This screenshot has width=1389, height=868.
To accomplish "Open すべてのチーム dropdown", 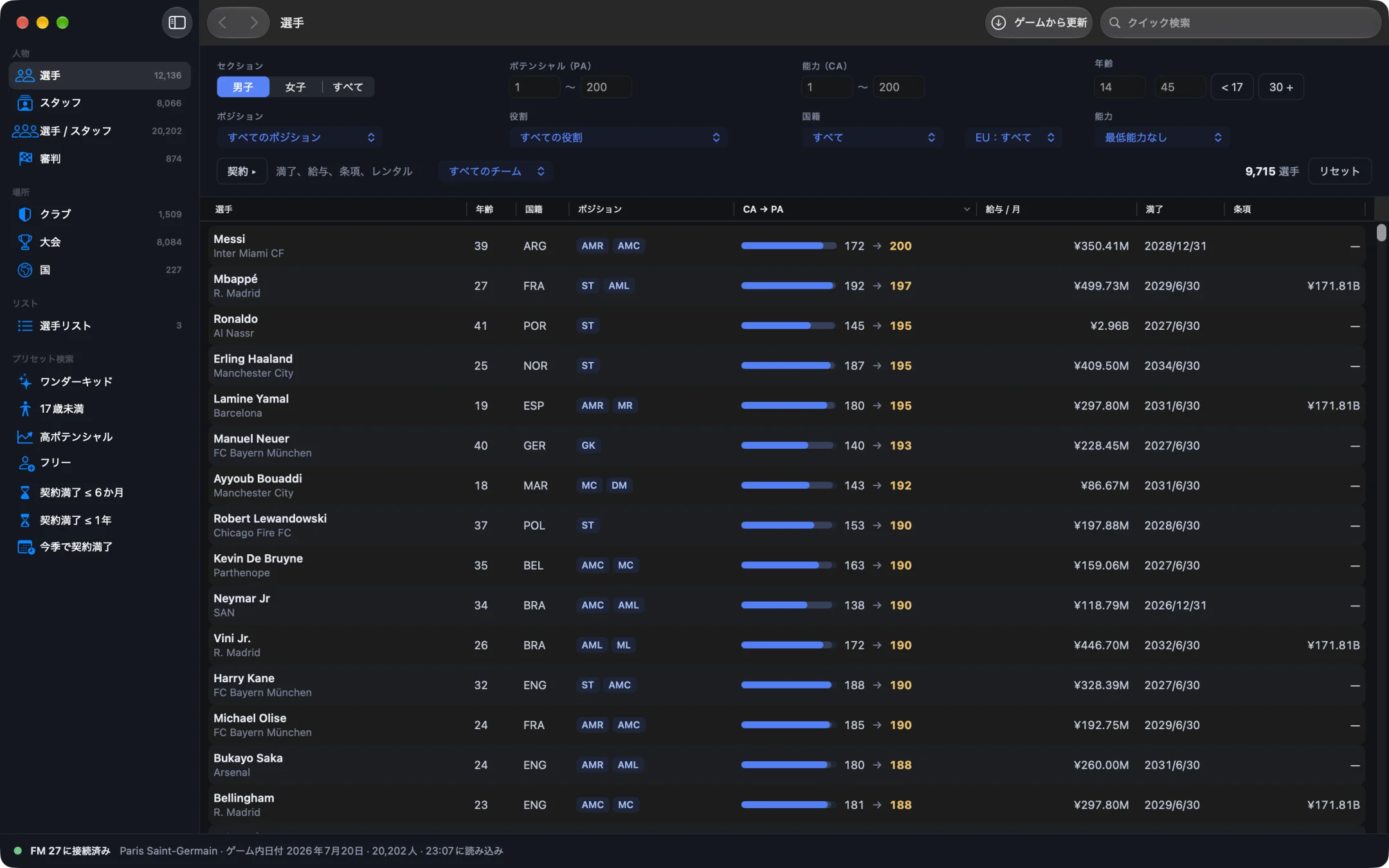I will click(496, 171).
